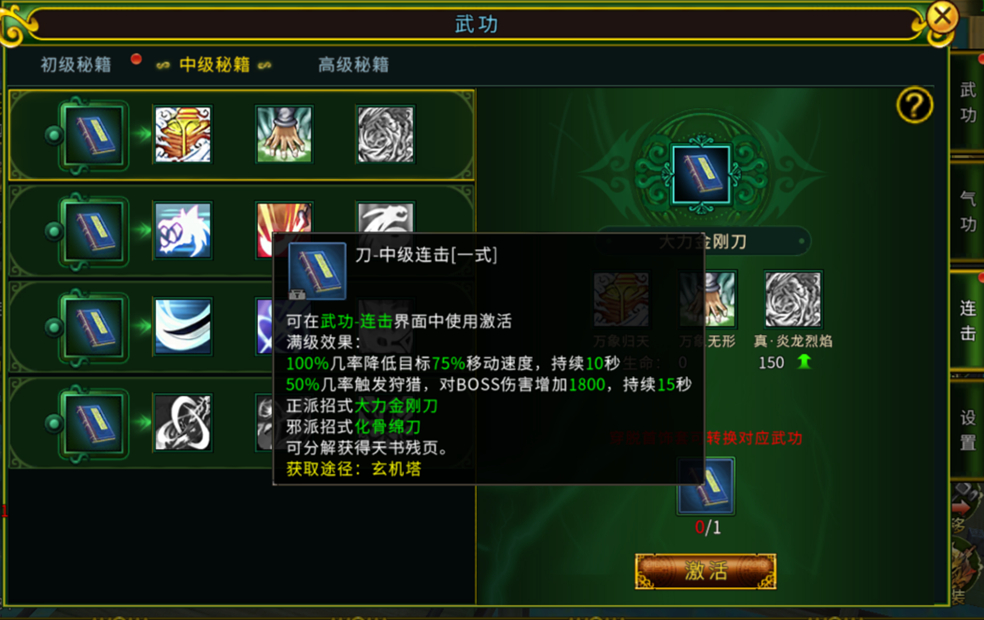Toggle the green orb beside the fourth row book

coord(54,423)
